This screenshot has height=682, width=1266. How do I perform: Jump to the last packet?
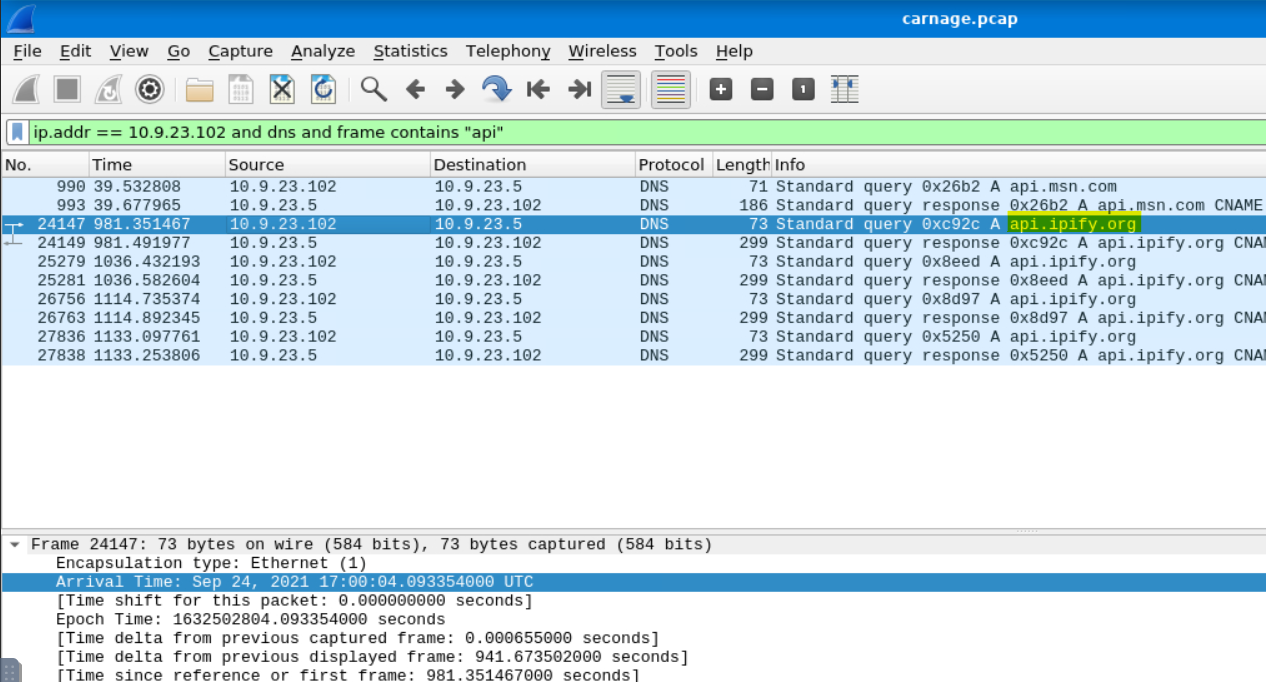pyautogui.click(x=579, y=90)
